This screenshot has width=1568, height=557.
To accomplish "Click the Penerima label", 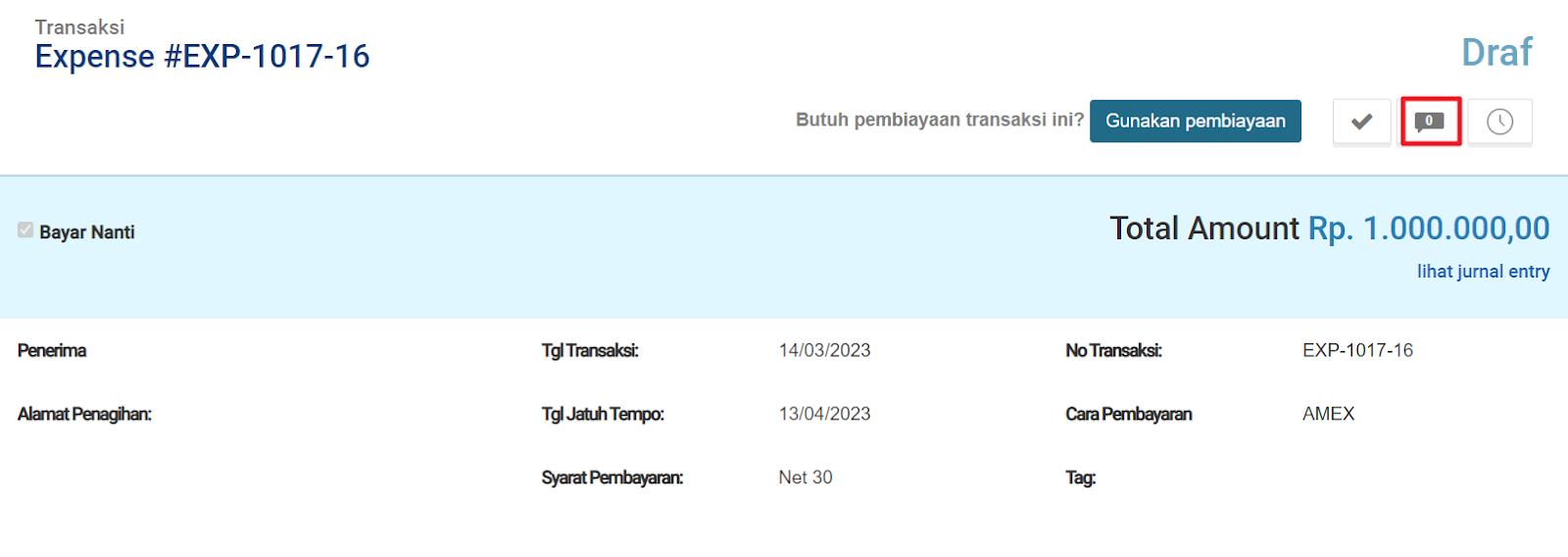I will [x=52, y=350].
